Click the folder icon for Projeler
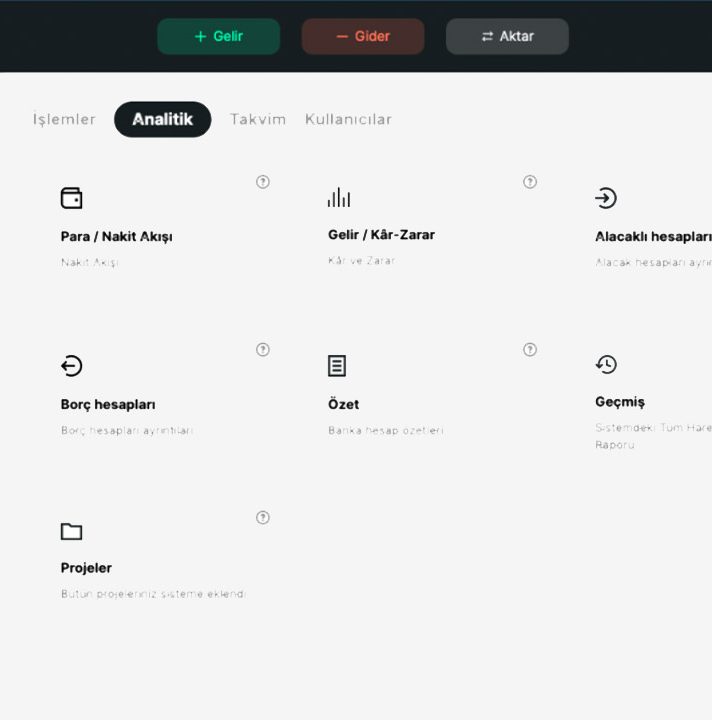712x720 pixels. tap(72, 531)
